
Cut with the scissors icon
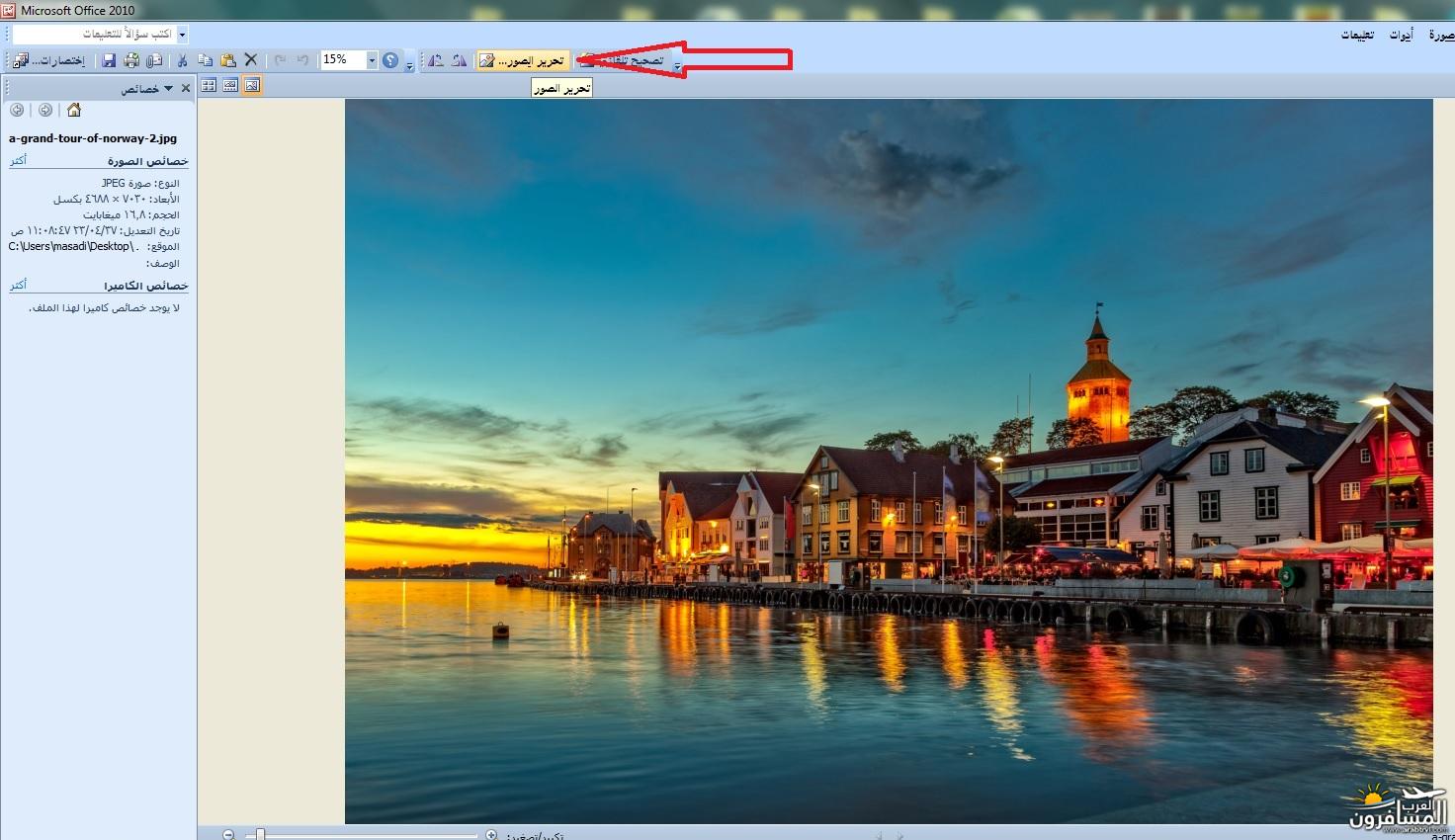pos(183,60)
